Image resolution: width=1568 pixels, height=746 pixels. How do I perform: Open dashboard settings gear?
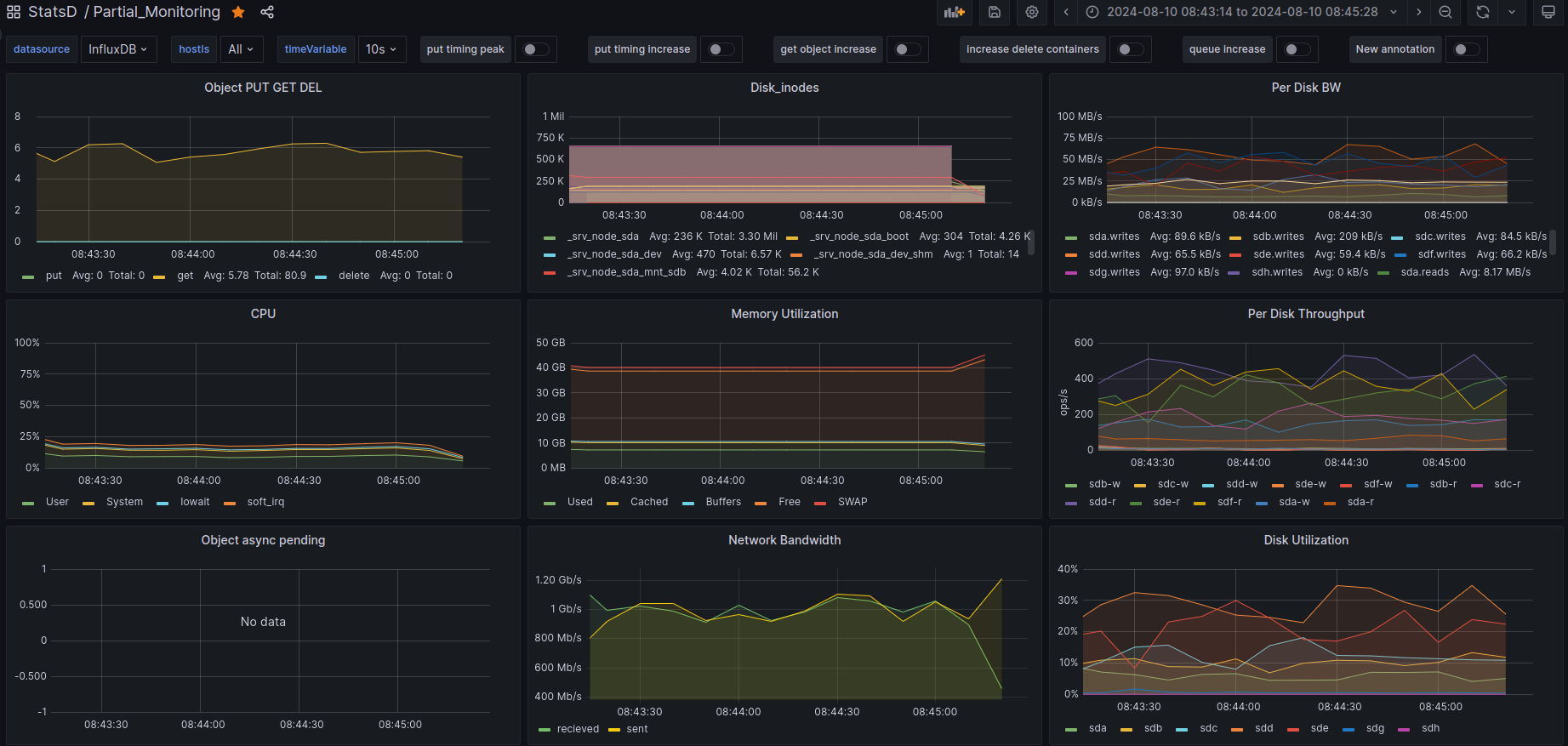click(1032, 12)
